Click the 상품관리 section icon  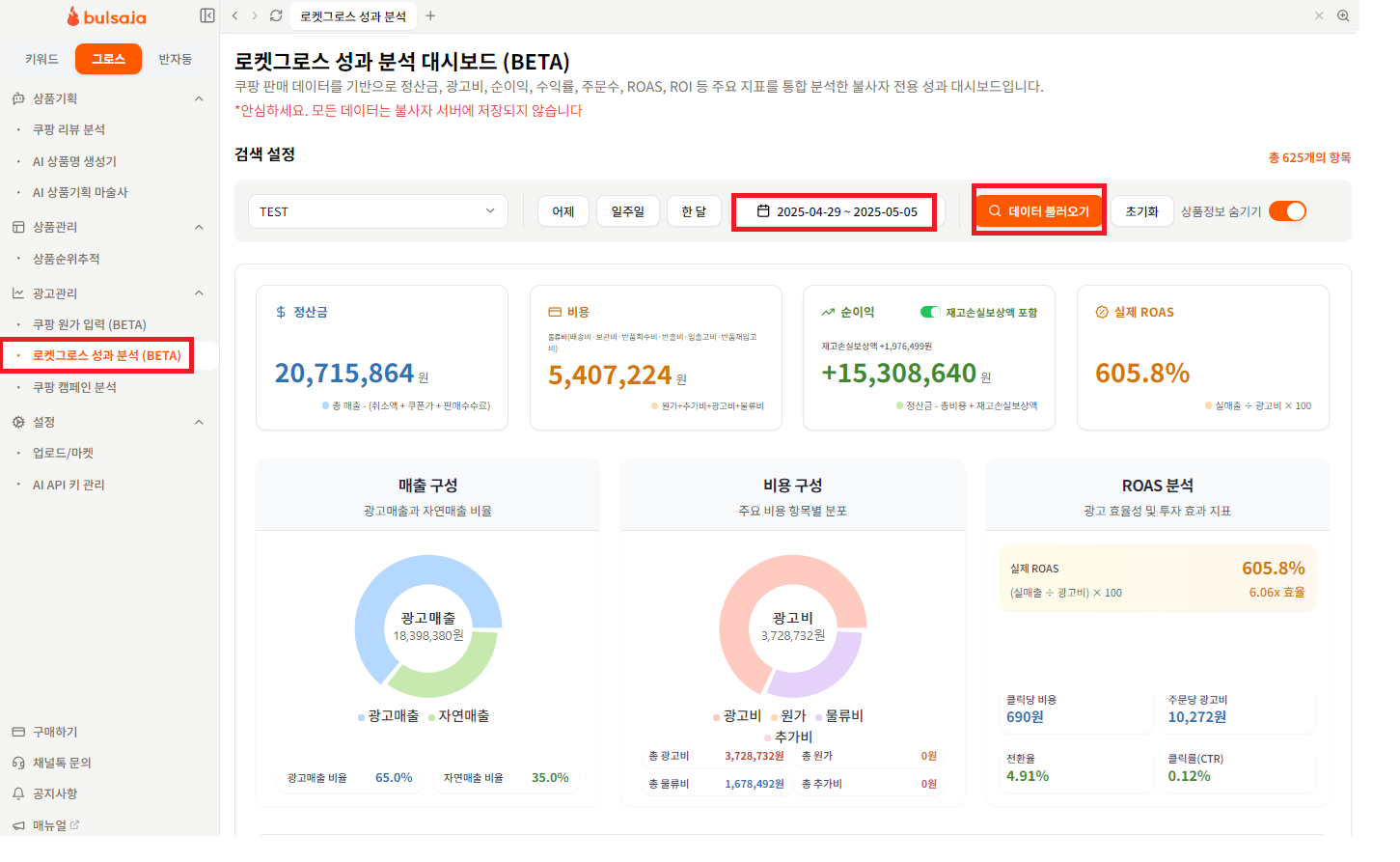tap(18, 227)
